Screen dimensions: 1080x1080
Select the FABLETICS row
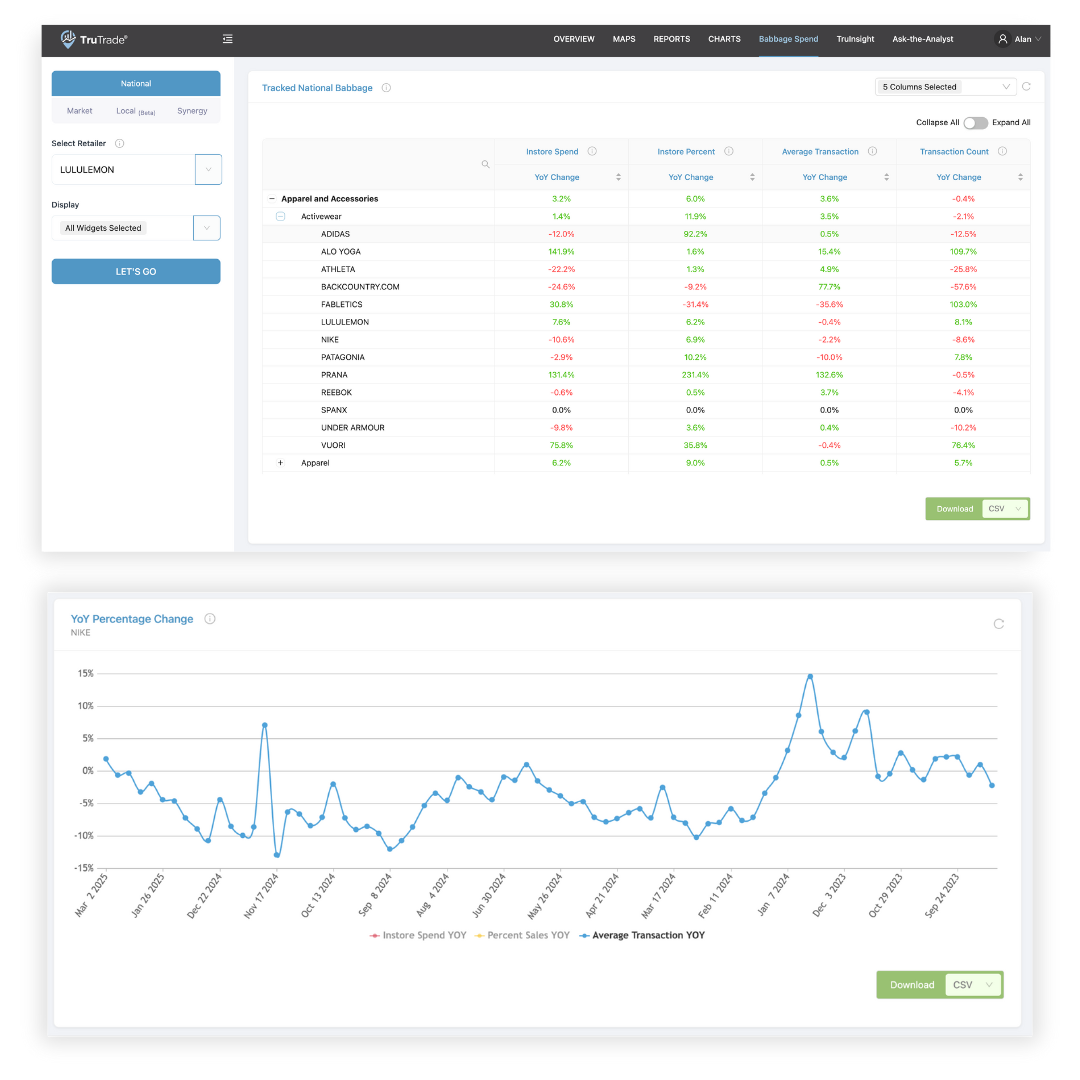[646, 304]
